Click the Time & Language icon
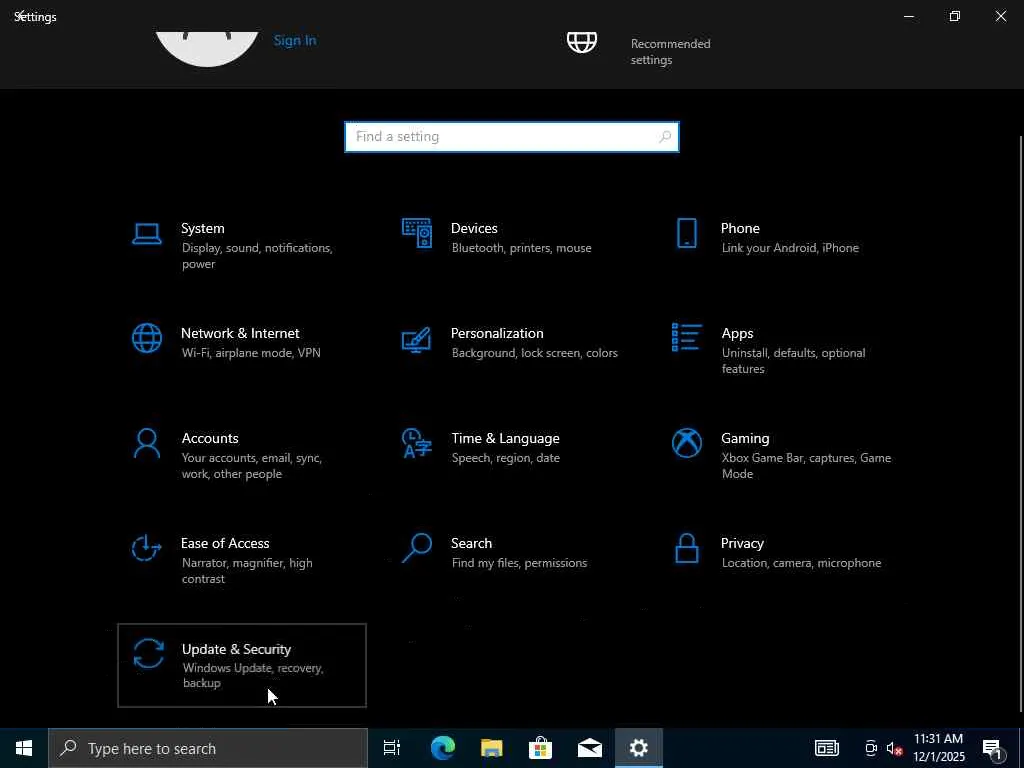Viewport: 1024px width, 768px height. point(416,443)
